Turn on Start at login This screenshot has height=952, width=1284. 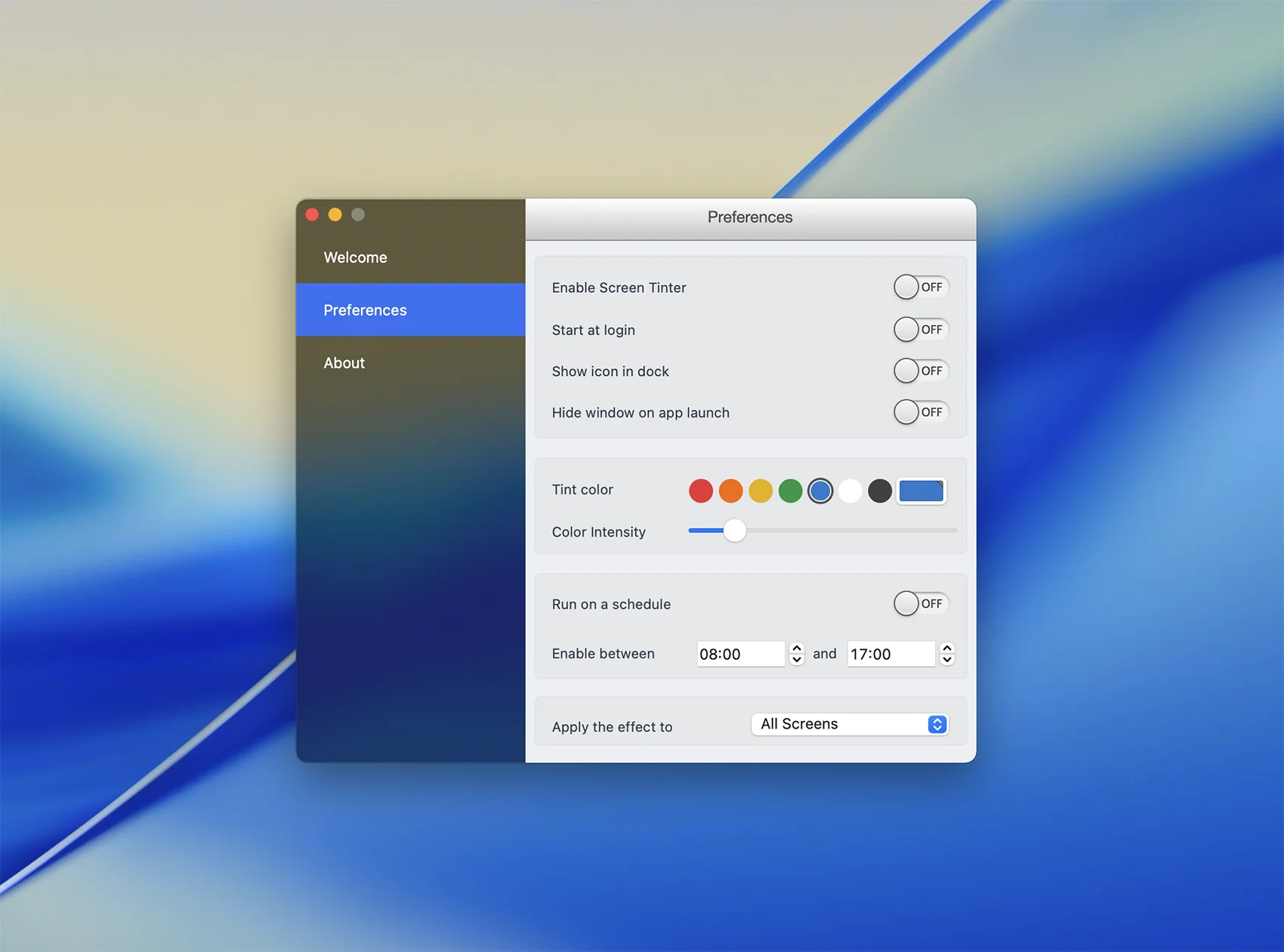[920, 329]
